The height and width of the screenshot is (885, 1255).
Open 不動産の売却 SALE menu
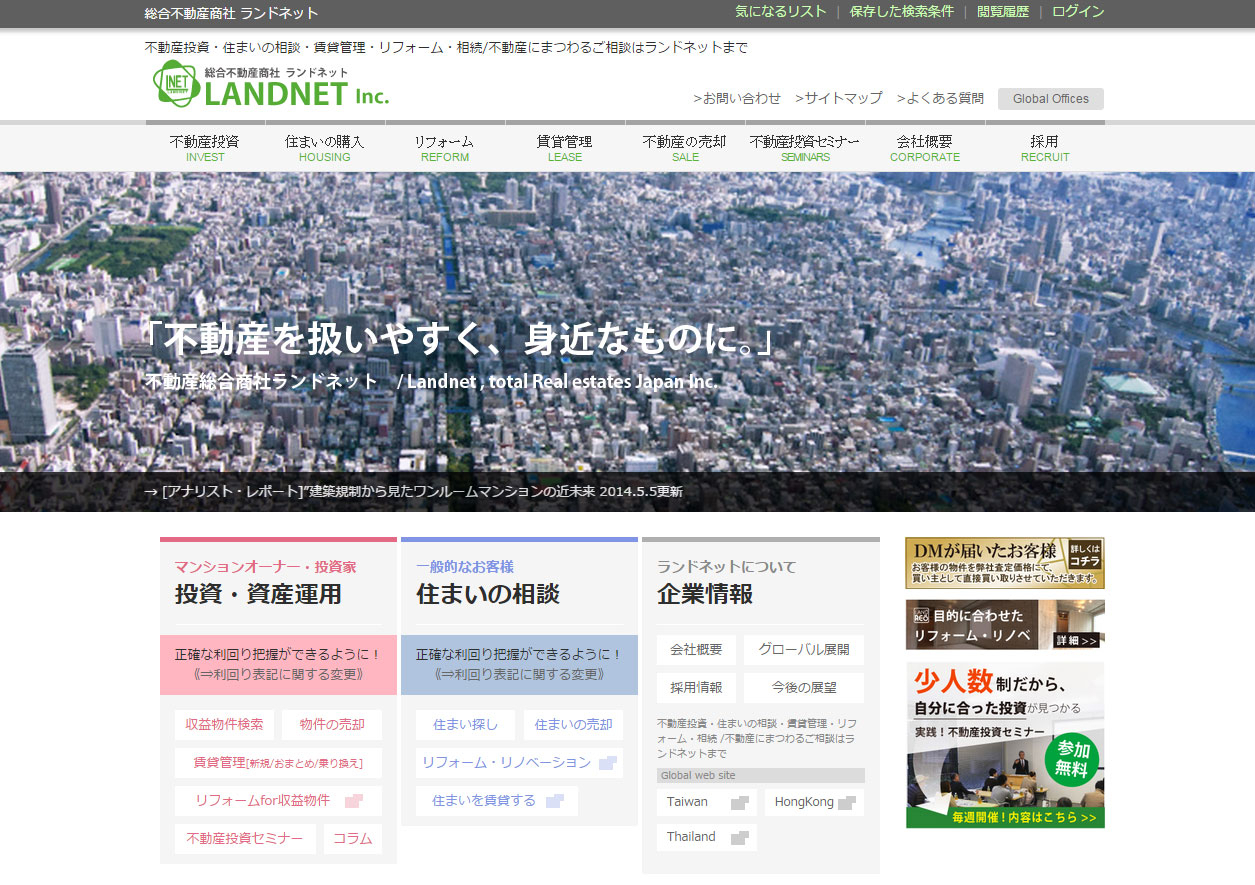point(685,148)
